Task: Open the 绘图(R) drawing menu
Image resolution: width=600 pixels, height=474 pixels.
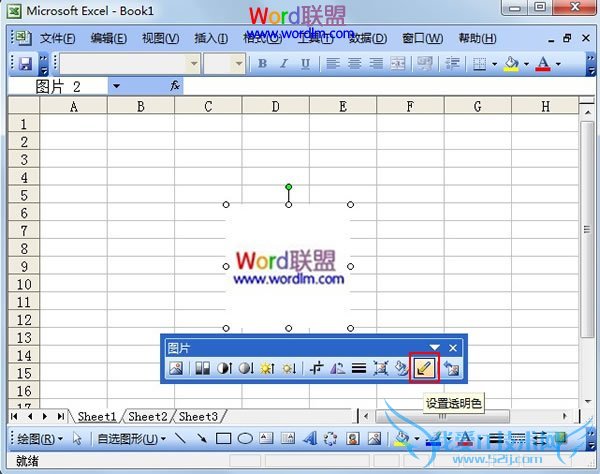Action: 40,439
